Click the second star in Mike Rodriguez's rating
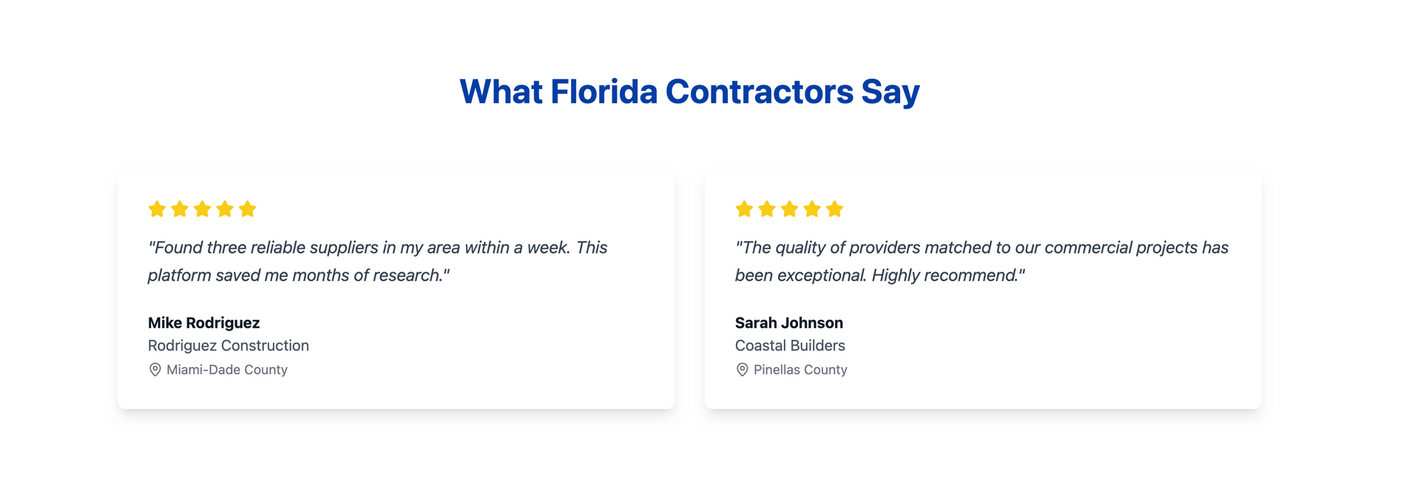Image resolution: width=1420 pixels, height=484 pixels. (180, 209)
